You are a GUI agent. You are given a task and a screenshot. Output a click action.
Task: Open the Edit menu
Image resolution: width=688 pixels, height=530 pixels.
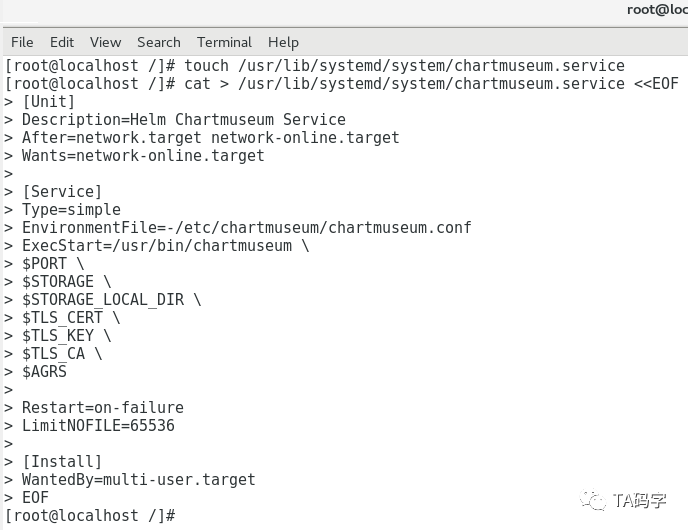coord(62,42)
